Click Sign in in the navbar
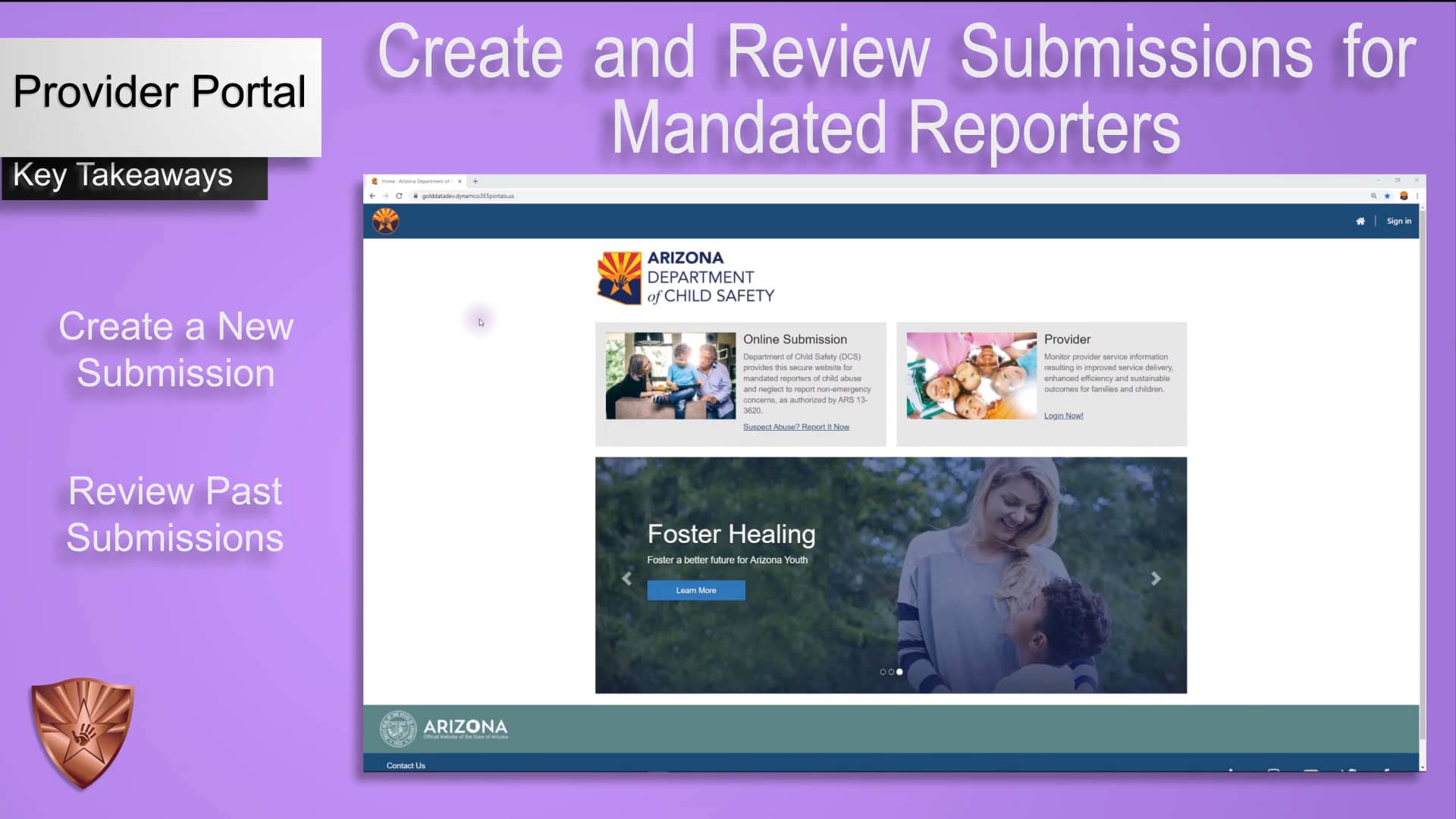The image size is (1456, 819). [1398, 221]
